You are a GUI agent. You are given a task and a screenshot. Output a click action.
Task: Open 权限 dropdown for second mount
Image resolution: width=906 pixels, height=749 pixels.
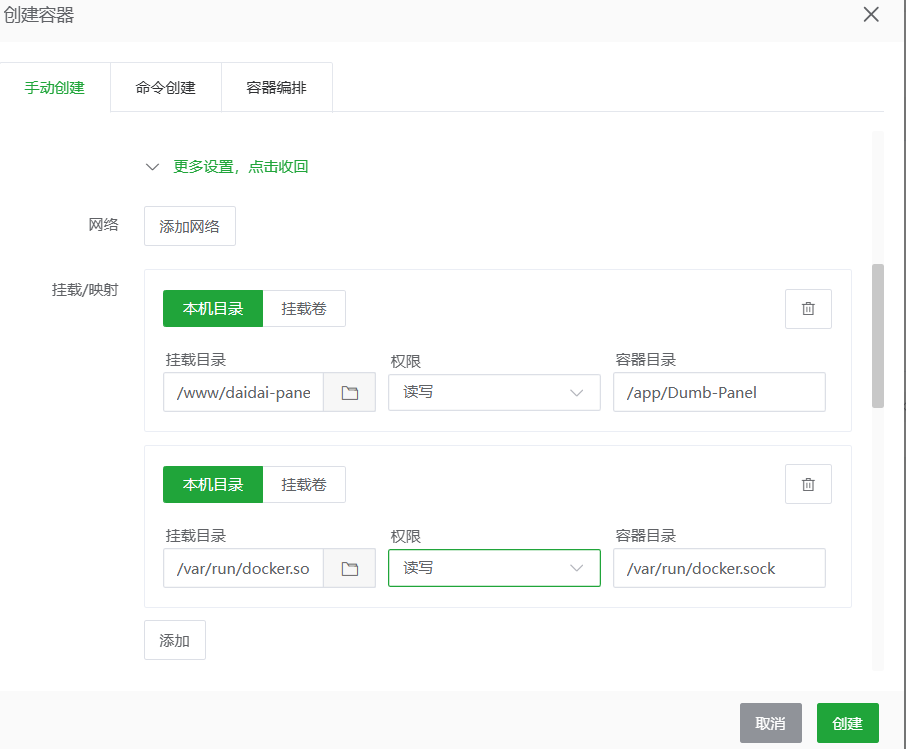point(494,568)
